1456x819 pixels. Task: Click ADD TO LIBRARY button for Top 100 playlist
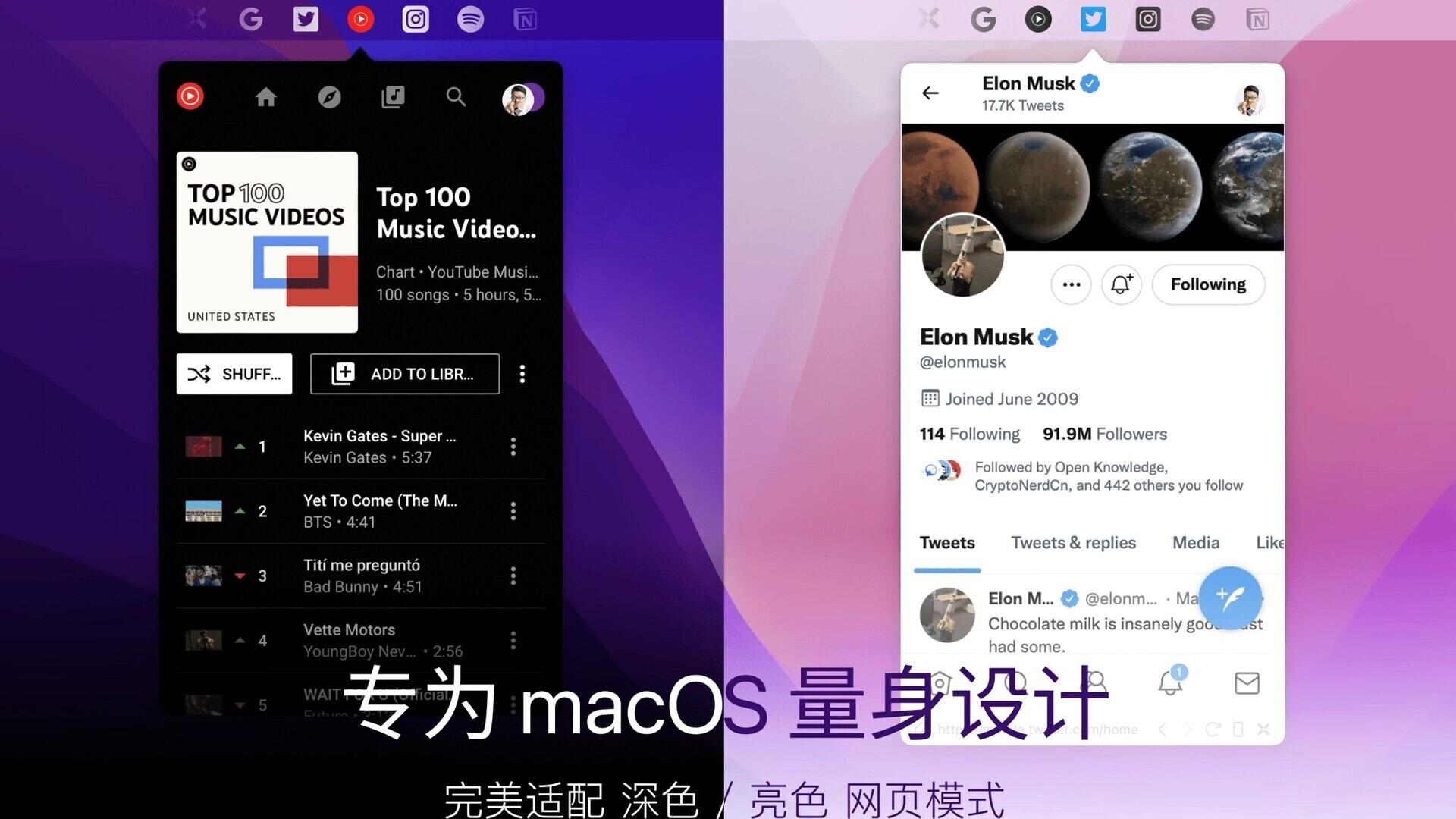pyautogui.click(x=404, y=374)
